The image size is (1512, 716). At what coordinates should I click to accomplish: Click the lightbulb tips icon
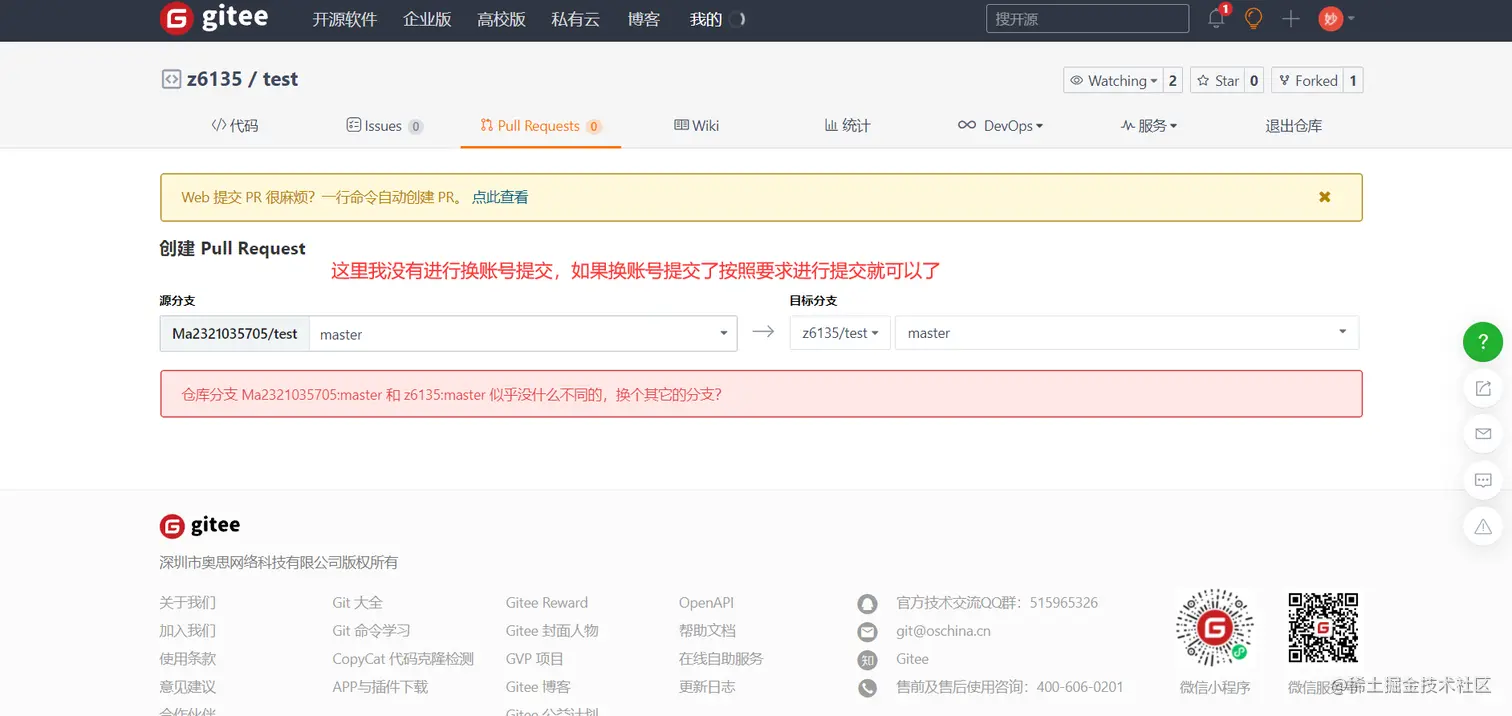1253,19
